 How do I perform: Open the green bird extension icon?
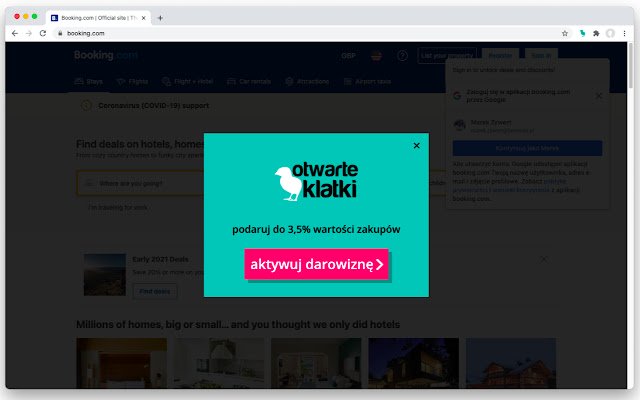[582, 33]
